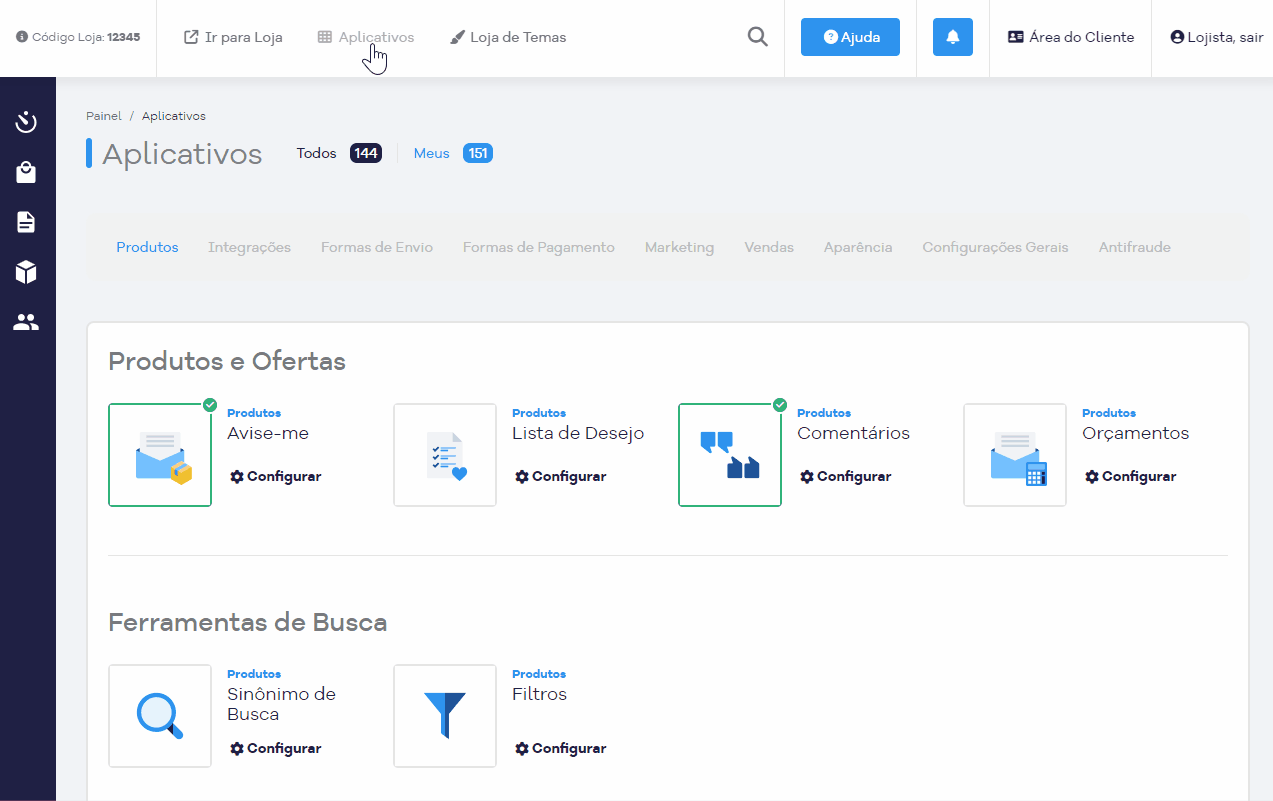Click the 144 count badge
The image size is (1273, 801).
click(366, 153)
